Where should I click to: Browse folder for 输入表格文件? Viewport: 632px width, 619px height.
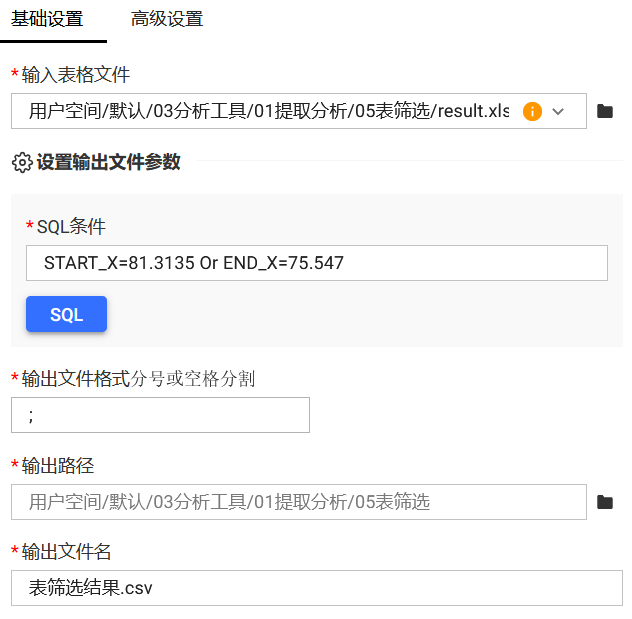click(605, 111)
